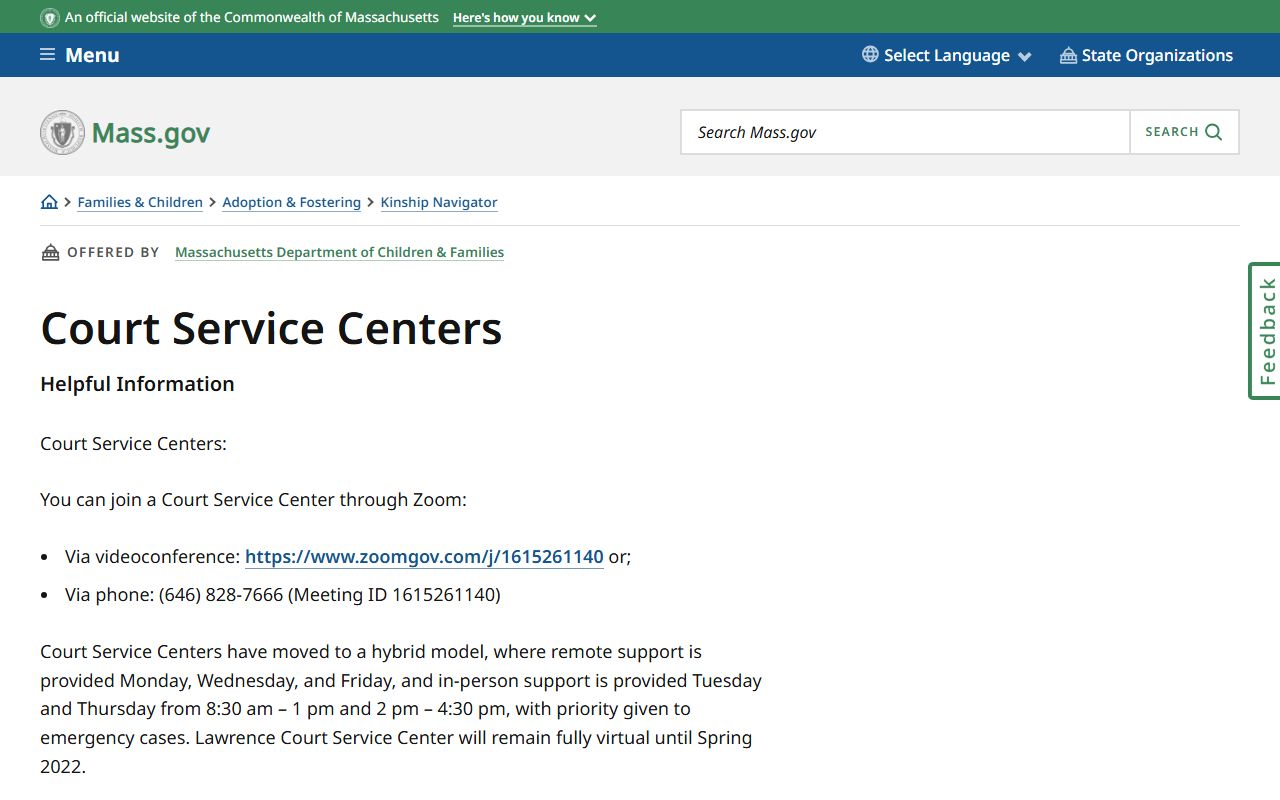Click the OFFERED BY label
The height and width of the screenshot is (800, 1280).
tap(113, 252)
